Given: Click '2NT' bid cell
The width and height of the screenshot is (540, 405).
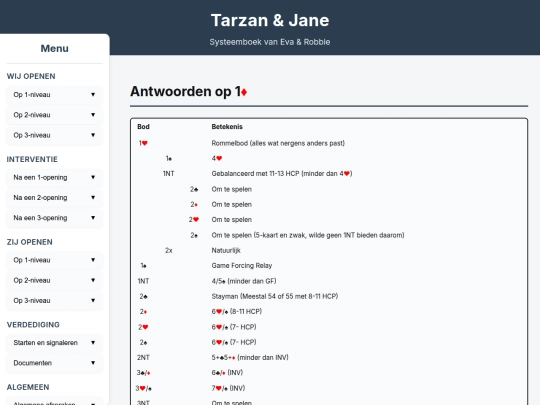Looking at the screenshot, I should pos(143,357).
